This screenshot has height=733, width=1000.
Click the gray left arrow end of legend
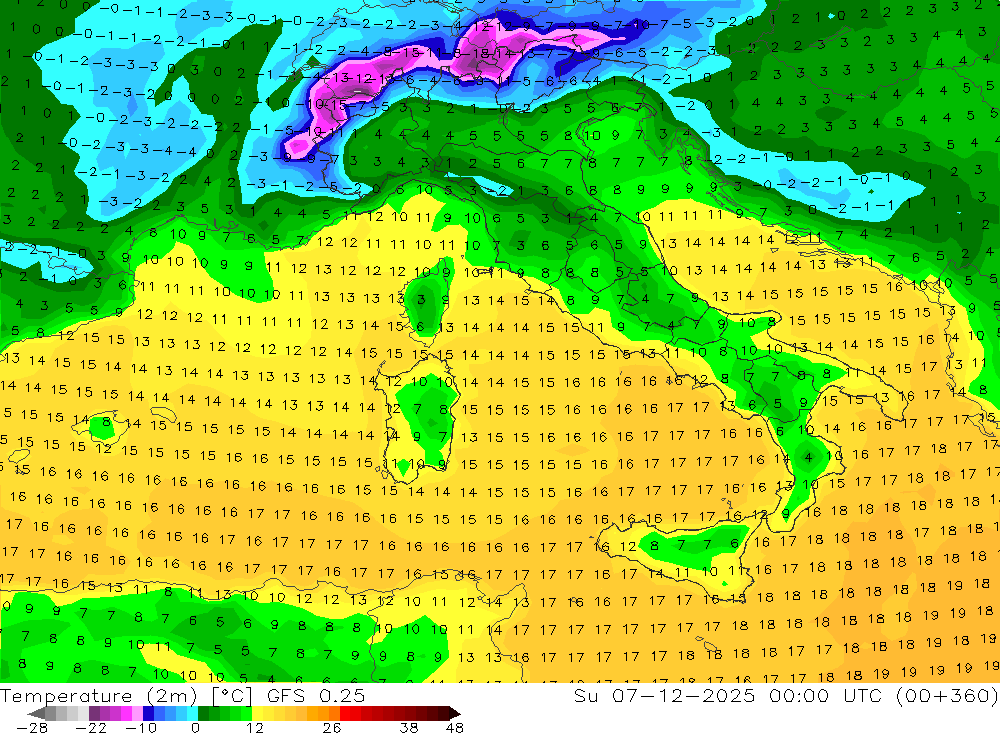tap(36, 713)
